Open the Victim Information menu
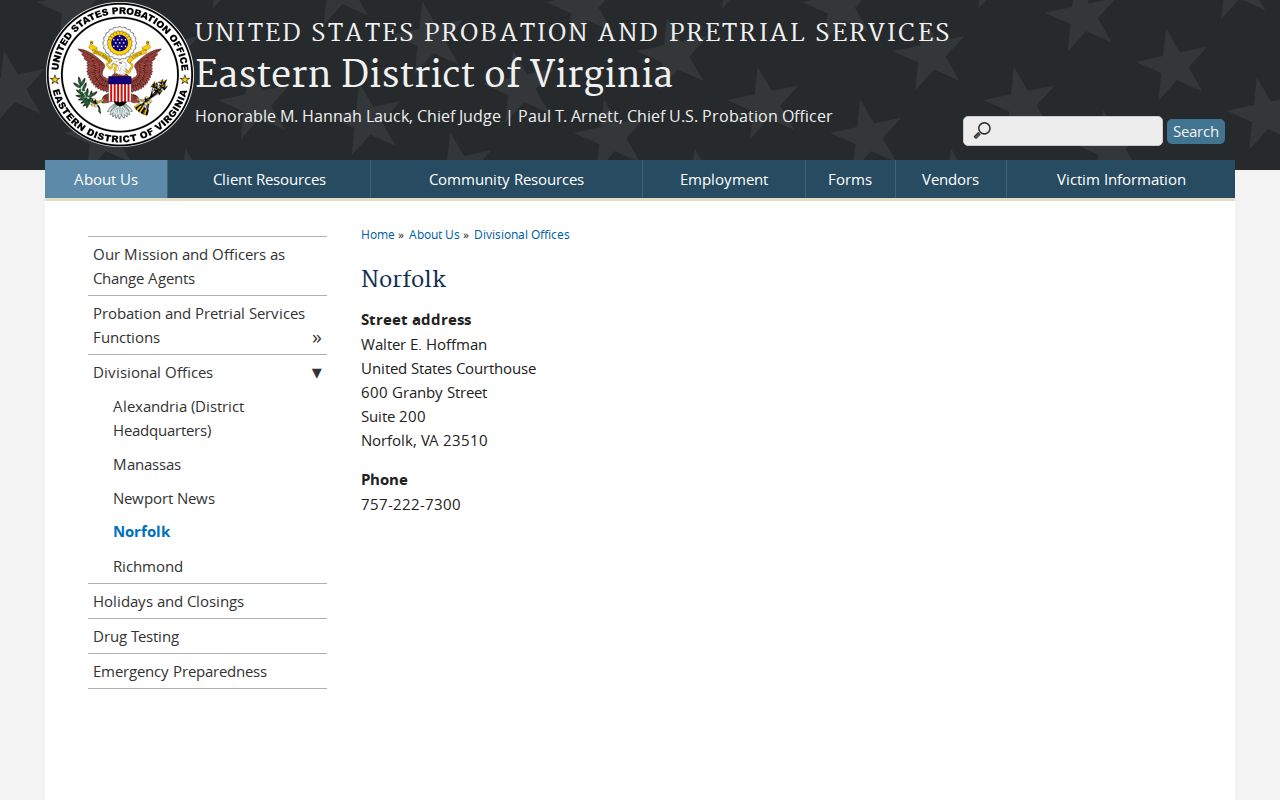 tap(1121, 180)
